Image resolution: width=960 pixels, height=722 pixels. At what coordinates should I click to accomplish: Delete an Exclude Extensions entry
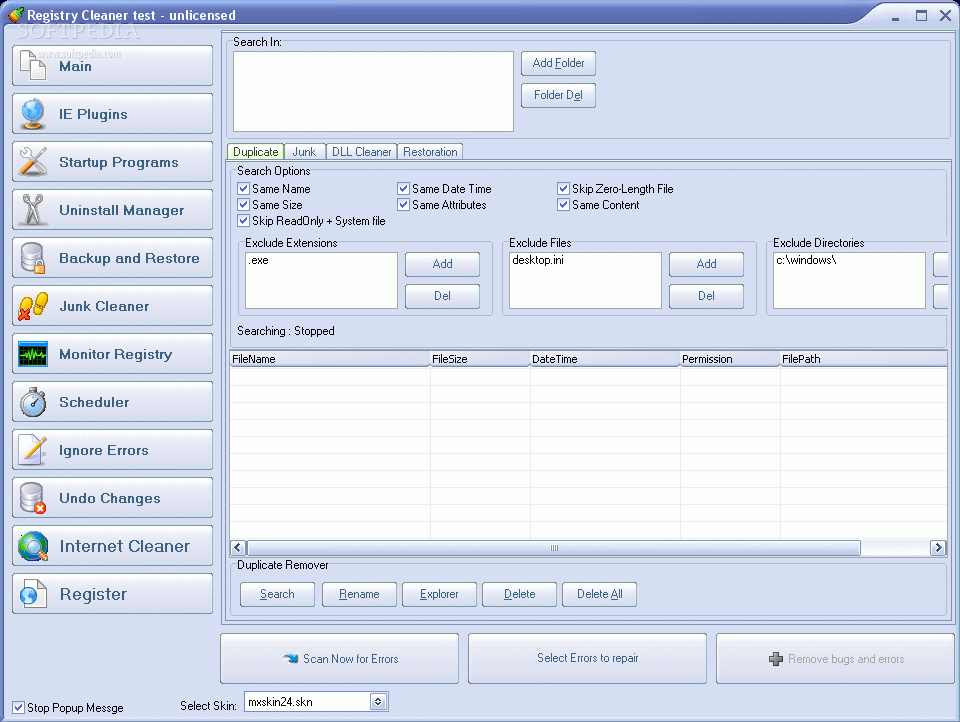coord(443,296)
